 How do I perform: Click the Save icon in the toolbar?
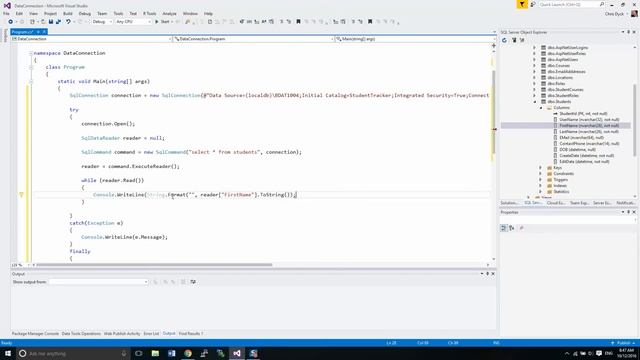(51, 22)
